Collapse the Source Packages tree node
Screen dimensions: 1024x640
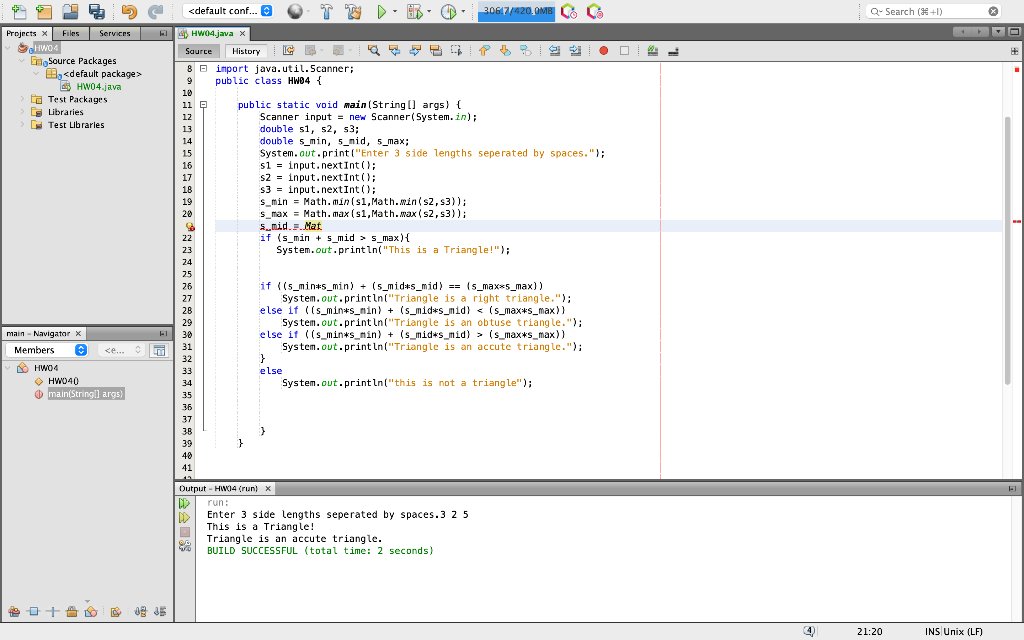click(x=23, y=61)
